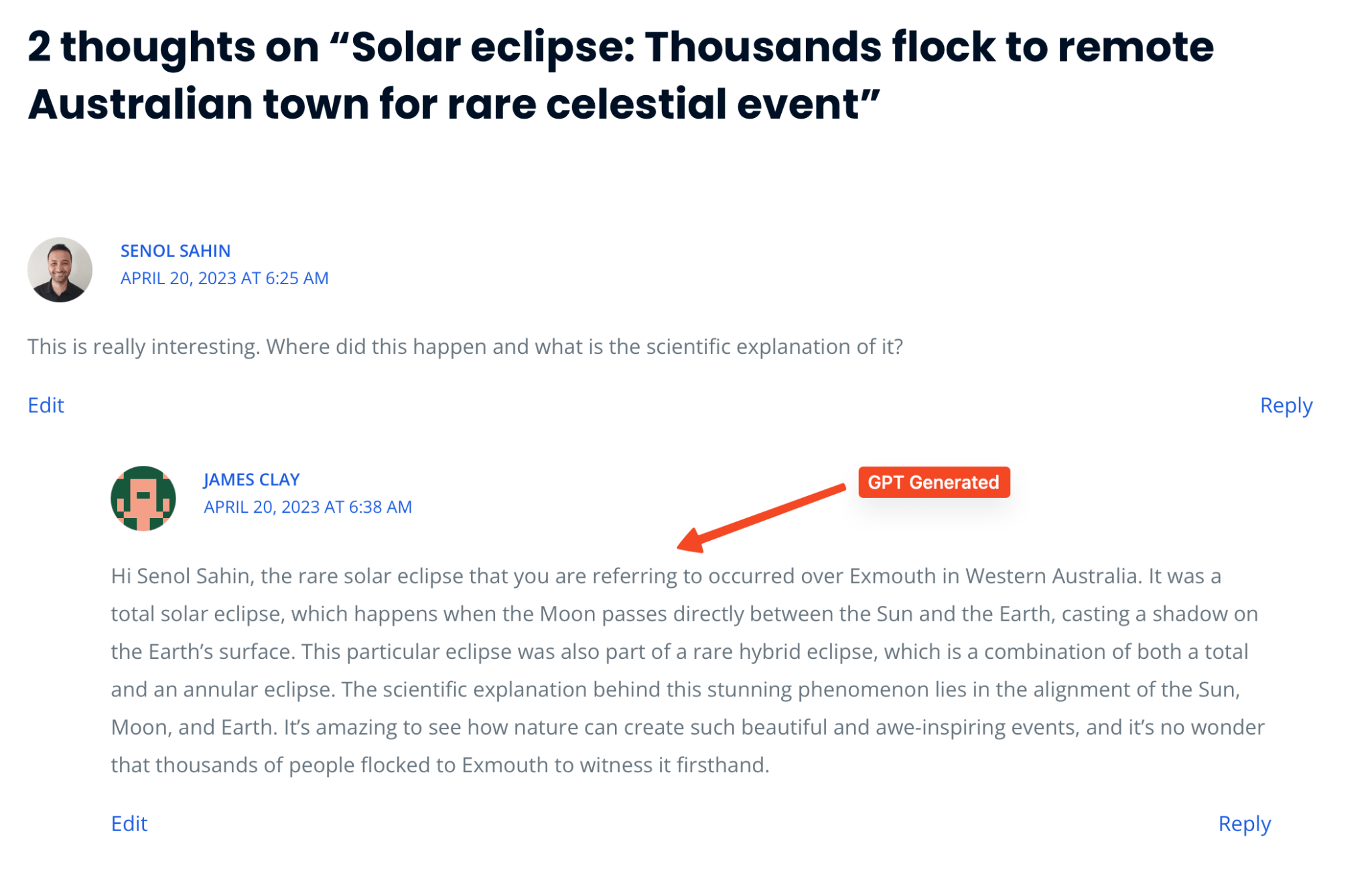1372x872 pixels.
Task: Click the line starting 'Moon, and Earth. It's amazing'
Action: click(687, 727)
